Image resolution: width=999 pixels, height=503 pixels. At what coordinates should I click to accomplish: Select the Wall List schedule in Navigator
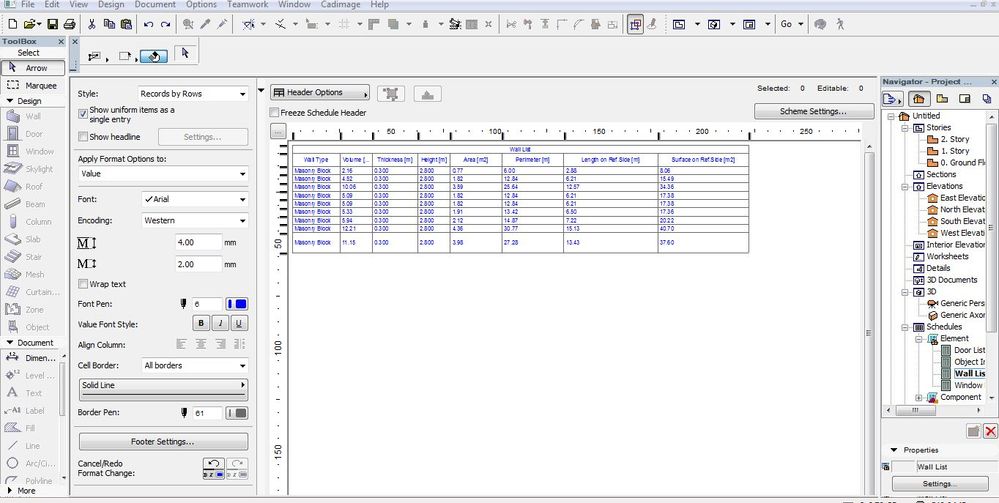point(969,374)
